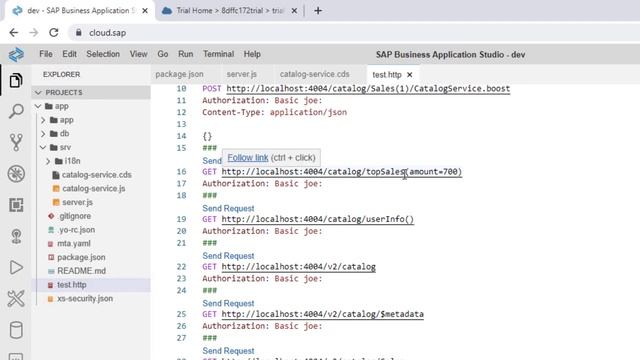Reload the current browser page
The image size is (640, 360).
point(53,33)
